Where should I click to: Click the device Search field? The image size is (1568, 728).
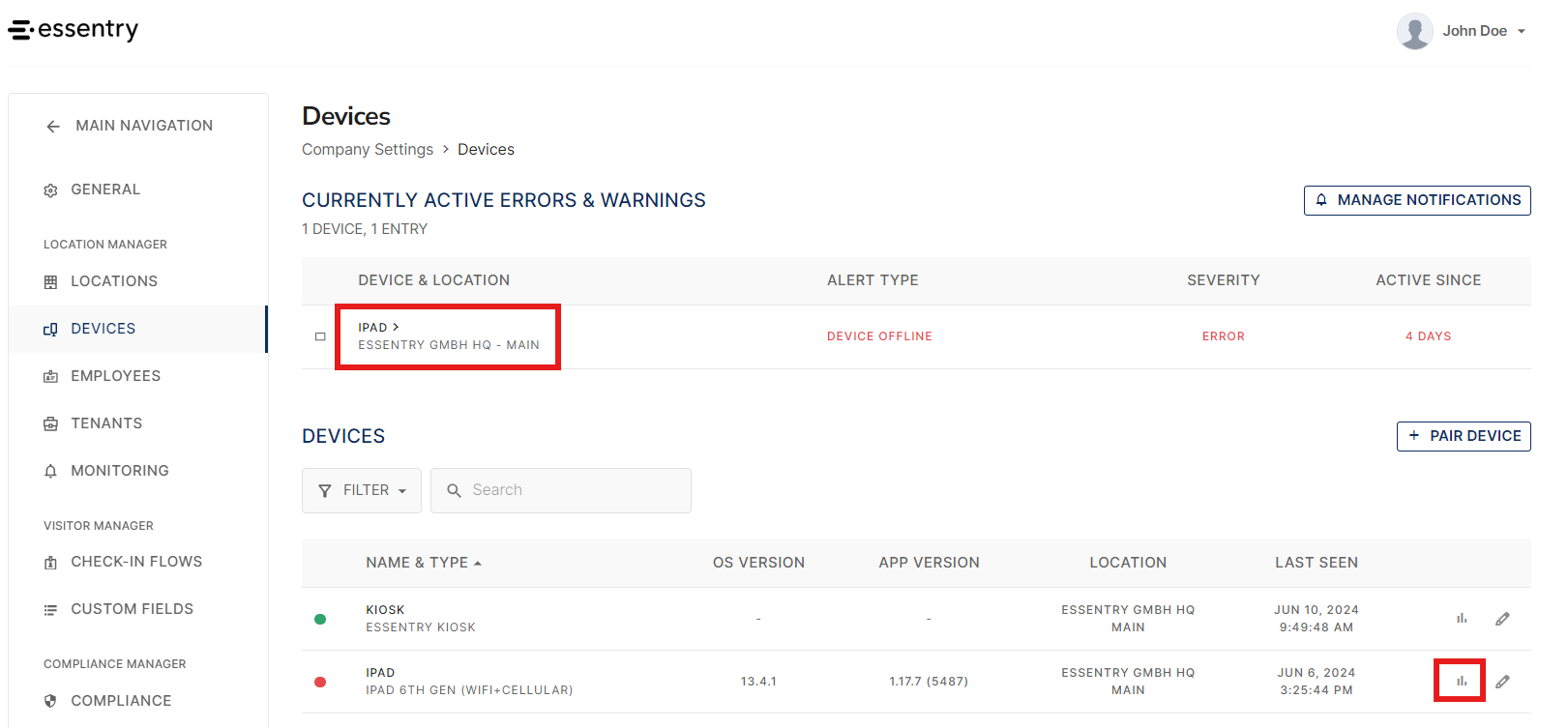[561, 490]
